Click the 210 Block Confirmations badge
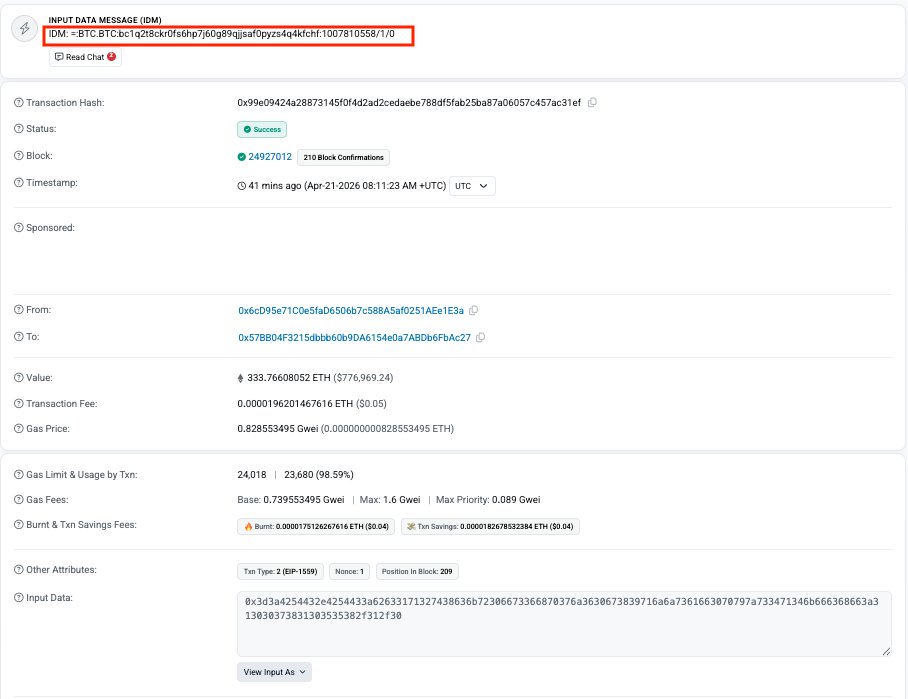The width and height of the screenshot is (908, 699). 344,157
